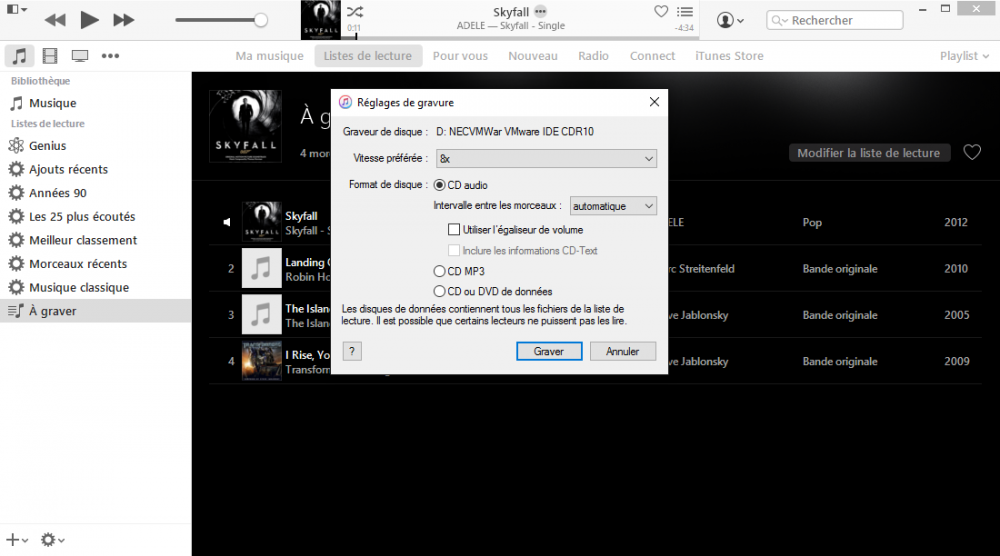Enable Utiliser l'égaliseur de volume checkbox
The width and height of the screenshot is (1000, 556).
pos(454,230)
